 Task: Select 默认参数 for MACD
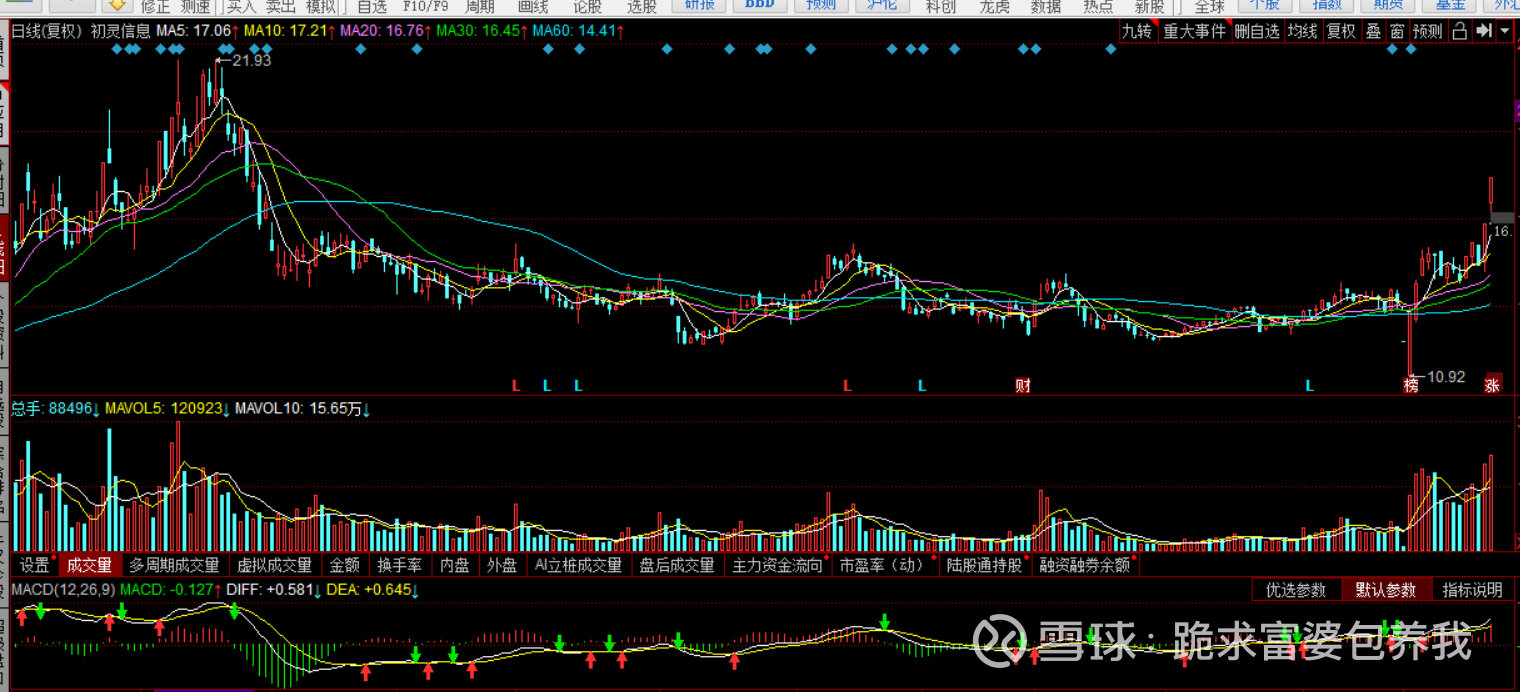[1387, 590]
